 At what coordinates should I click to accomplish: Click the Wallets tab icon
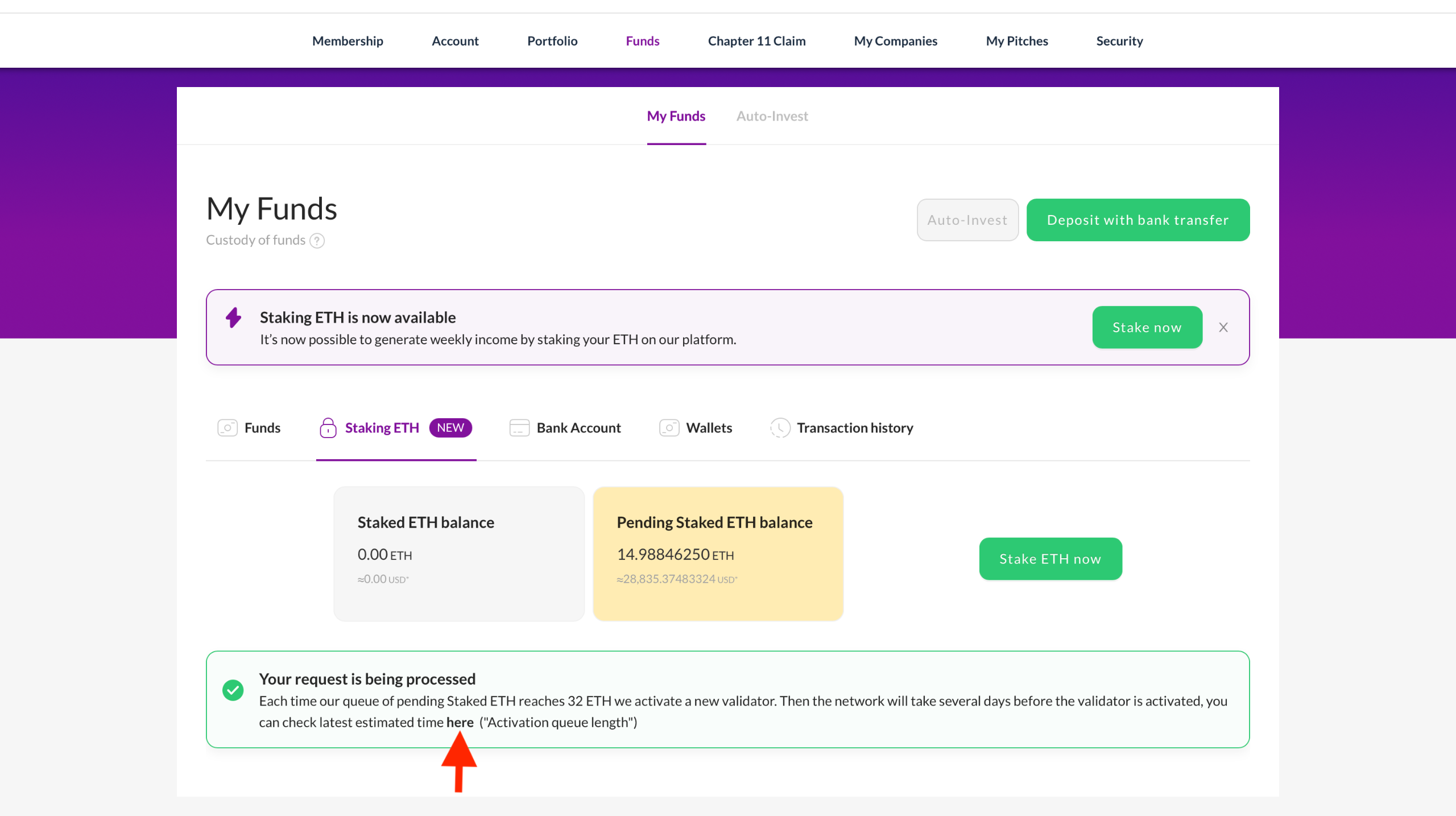(669, 428)
